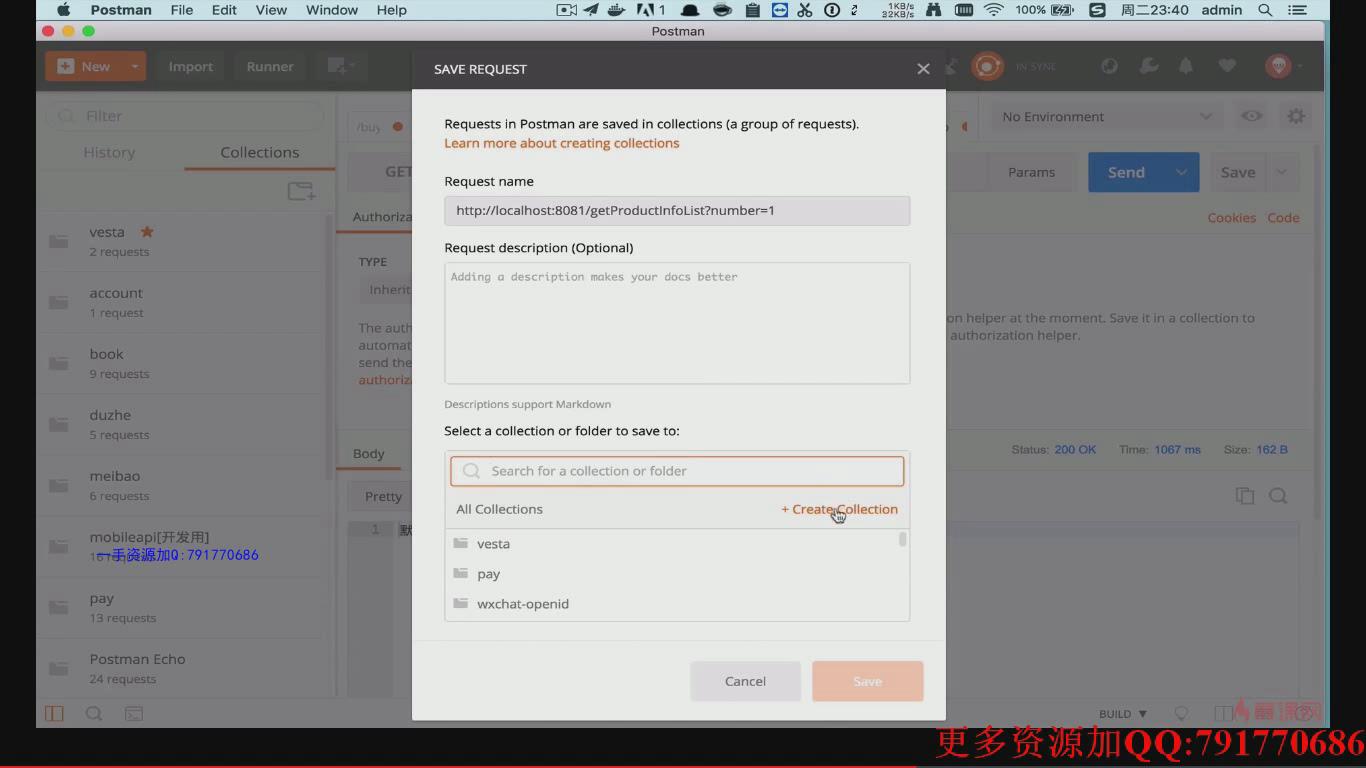1366x768 pixels.
Task: Click the Docker whale menu bar icon
Action: (618, 10)
